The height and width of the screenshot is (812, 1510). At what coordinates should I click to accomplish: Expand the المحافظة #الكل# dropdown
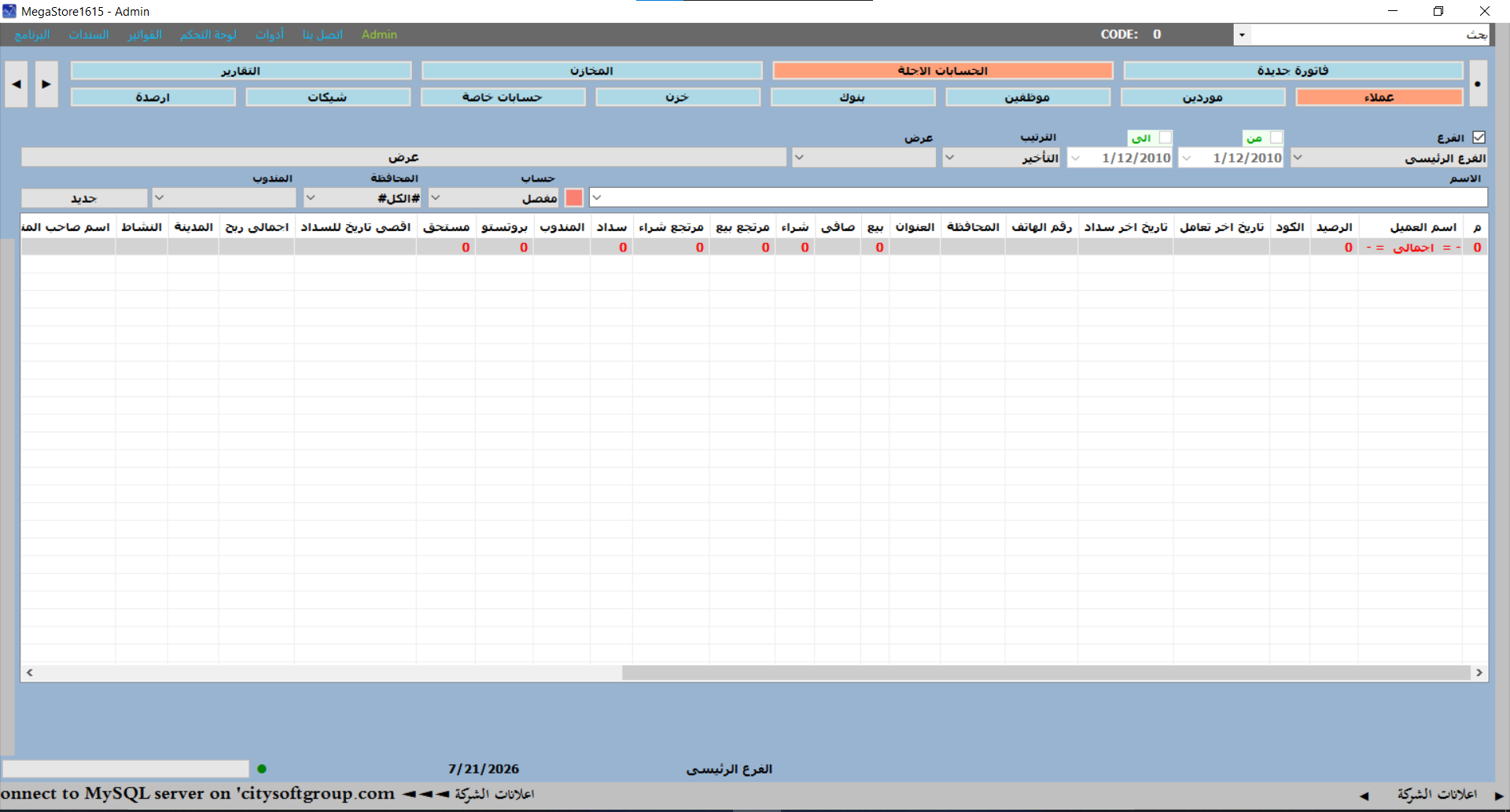click(x=311, y=197)
